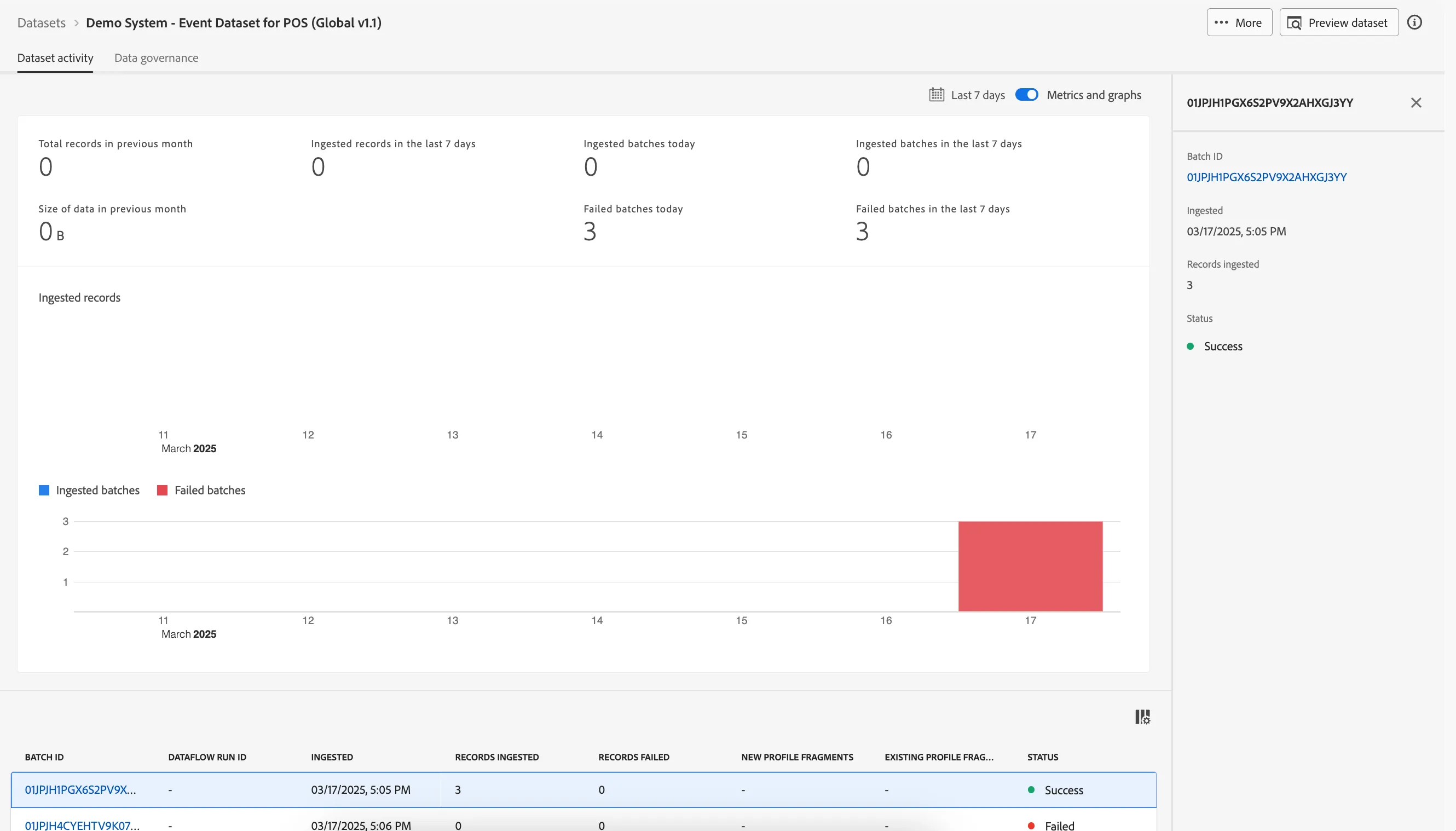Open the More options button

click(1239, 22)
